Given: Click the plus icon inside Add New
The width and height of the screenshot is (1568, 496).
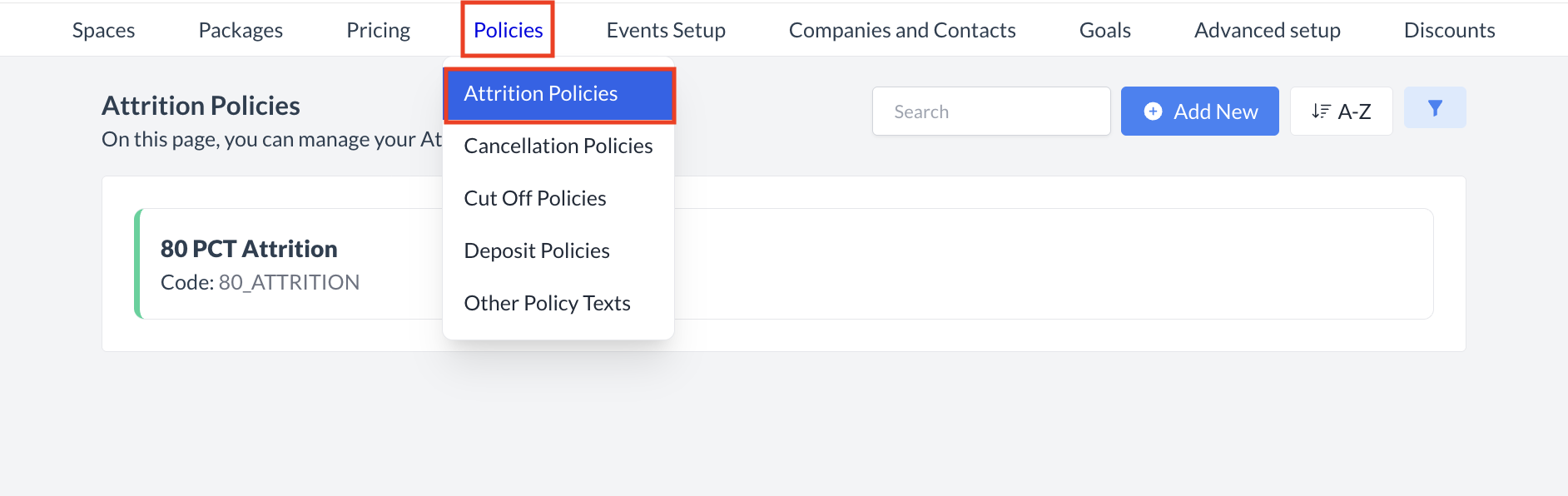Looking at the screenshot, I should [x=1153, y=111].
